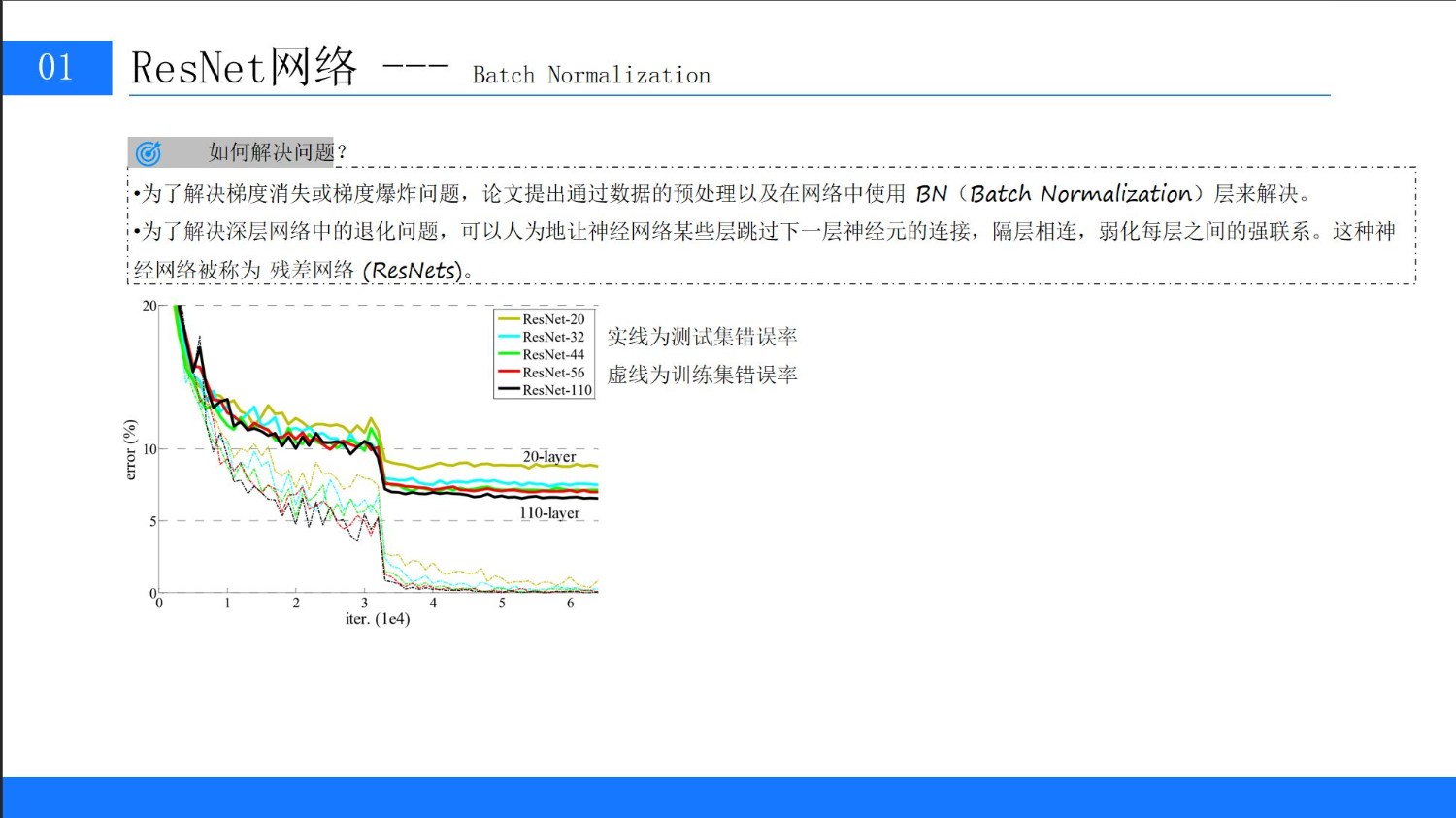Click the ResNet-44 legend entry

543,354
